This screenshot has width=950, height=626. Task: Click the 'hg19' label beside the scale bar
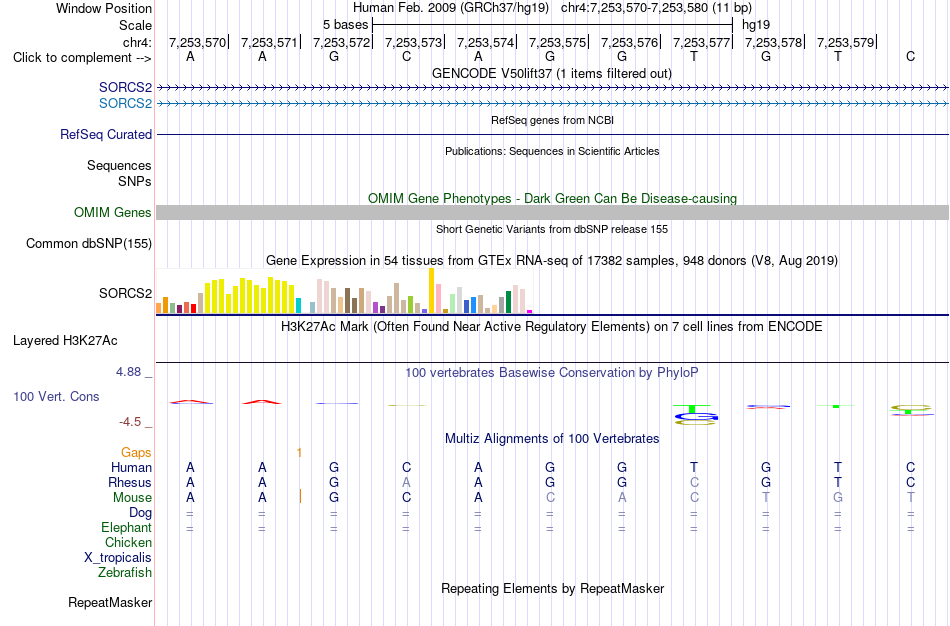point(756,25)
